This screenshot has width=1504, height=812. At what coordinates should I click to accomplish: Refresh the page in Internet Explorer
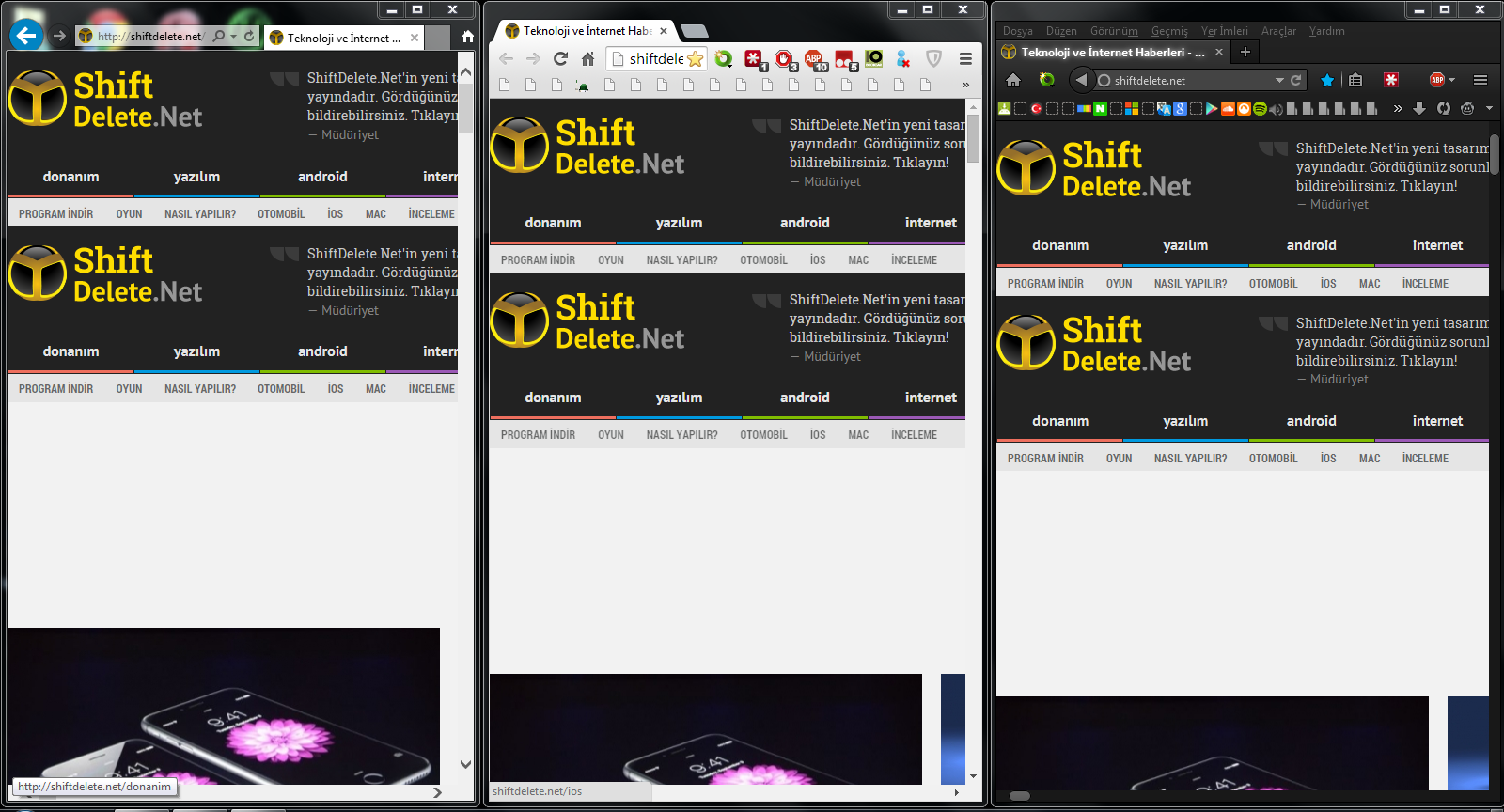(249, 36)
